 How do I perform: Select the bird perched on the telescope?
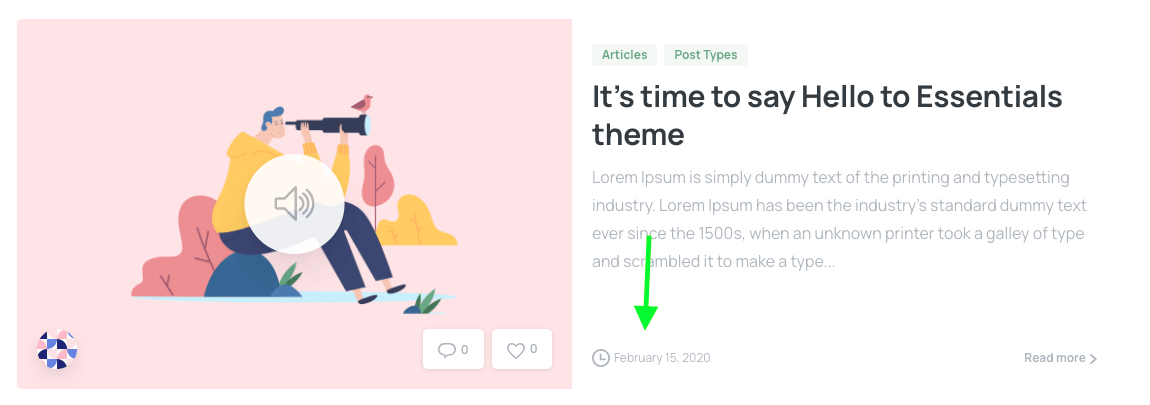362,103
